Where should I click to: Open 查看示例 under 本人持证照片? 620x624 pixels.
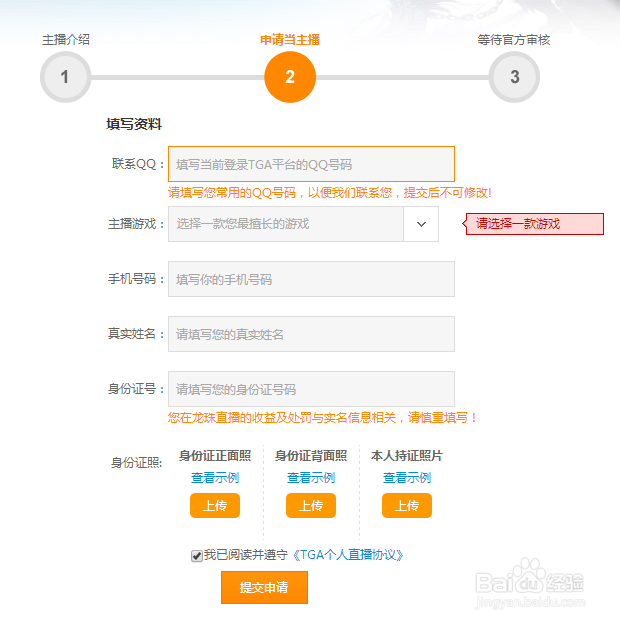tap(407, 477)
